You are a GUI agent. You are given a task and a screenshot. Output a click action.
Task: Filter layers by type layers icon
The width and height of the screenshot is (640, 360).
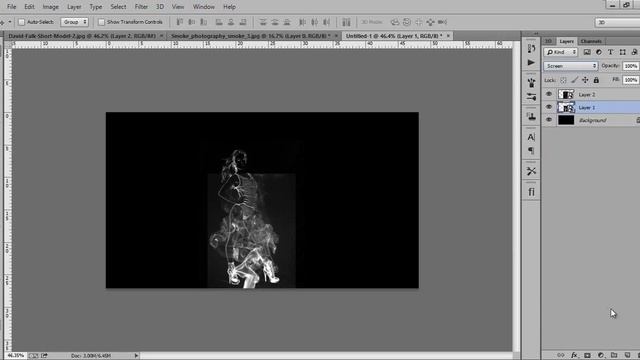611,52
